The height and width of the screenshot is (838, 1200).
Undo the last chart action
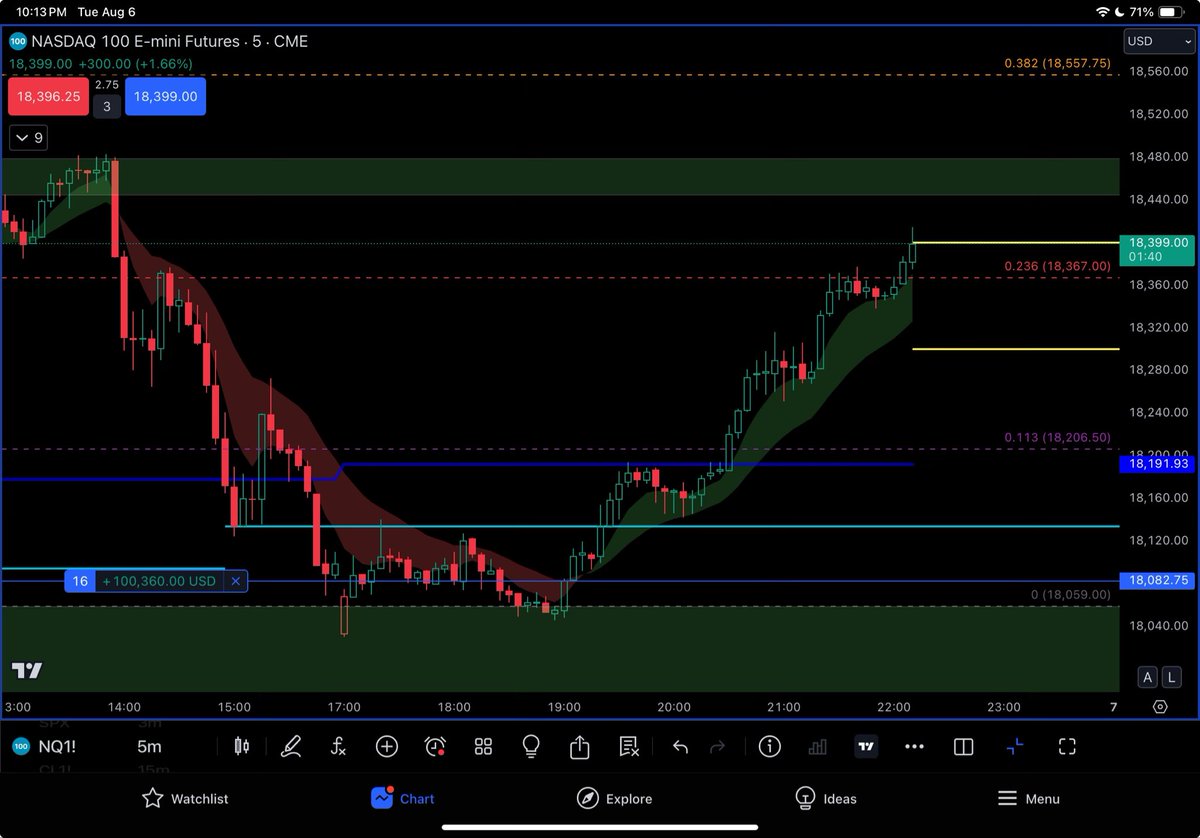coord(680,746)
